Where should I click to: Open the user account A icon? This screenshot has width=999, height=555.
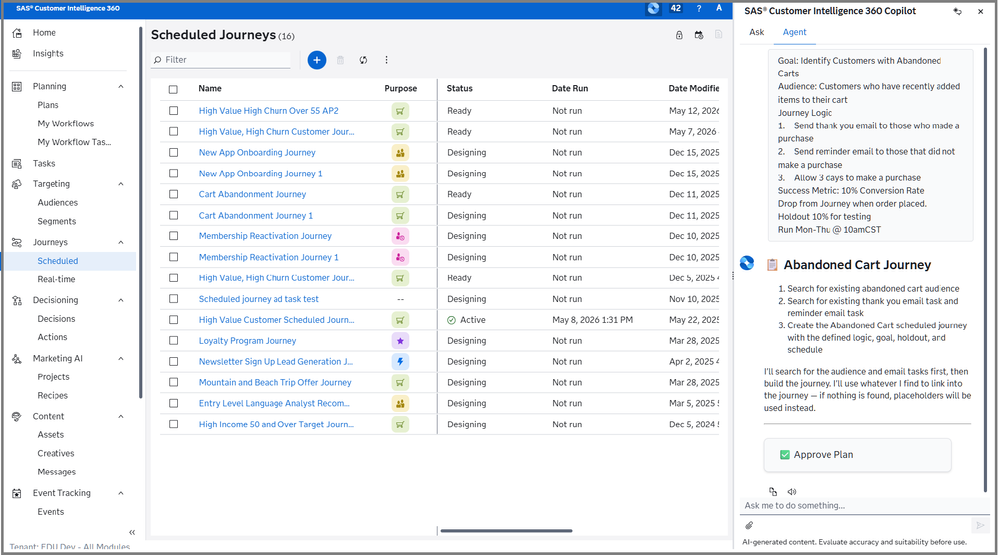click(x=719, y=8)
